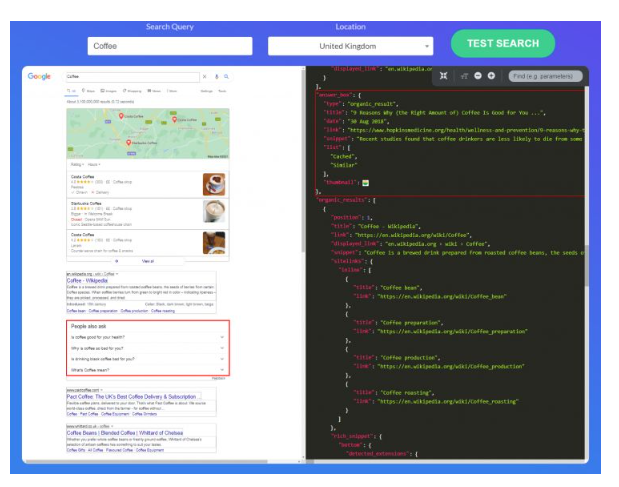
Task: Click the fullscreen expand icon in JSON toolbar
Action: (444, 75)
